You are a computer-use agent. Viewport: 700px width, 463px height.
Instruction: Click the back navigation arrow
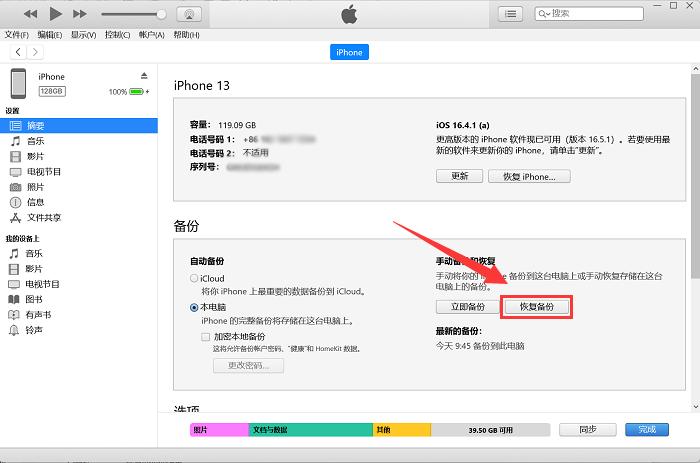point(17,52)
